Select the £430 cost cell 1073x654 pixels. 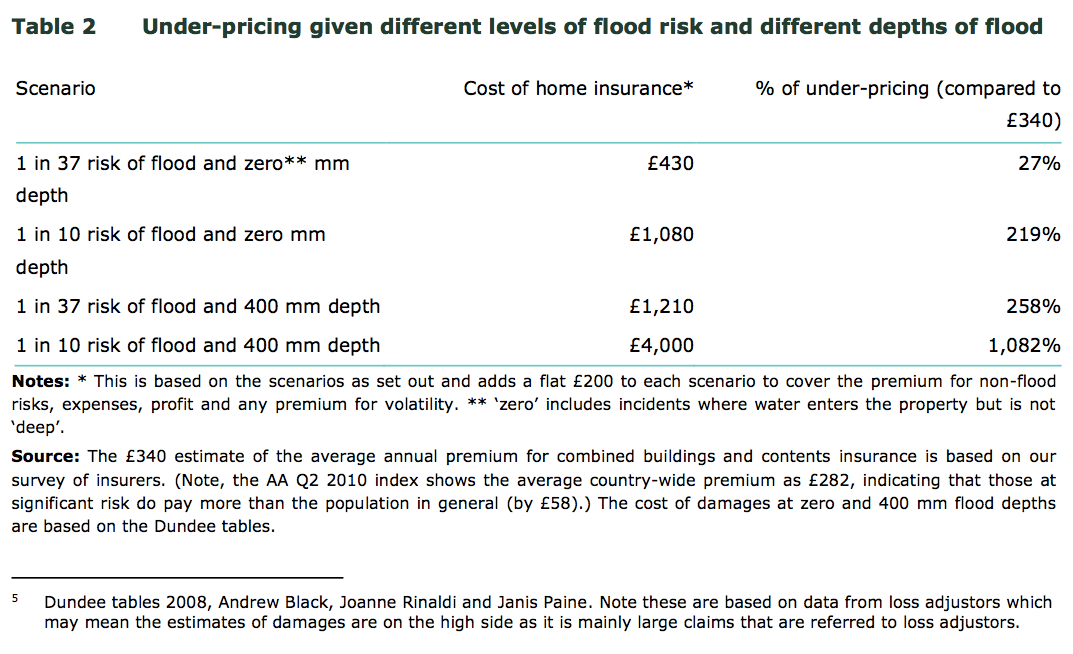pyautogui.click(x=670, y=163)
